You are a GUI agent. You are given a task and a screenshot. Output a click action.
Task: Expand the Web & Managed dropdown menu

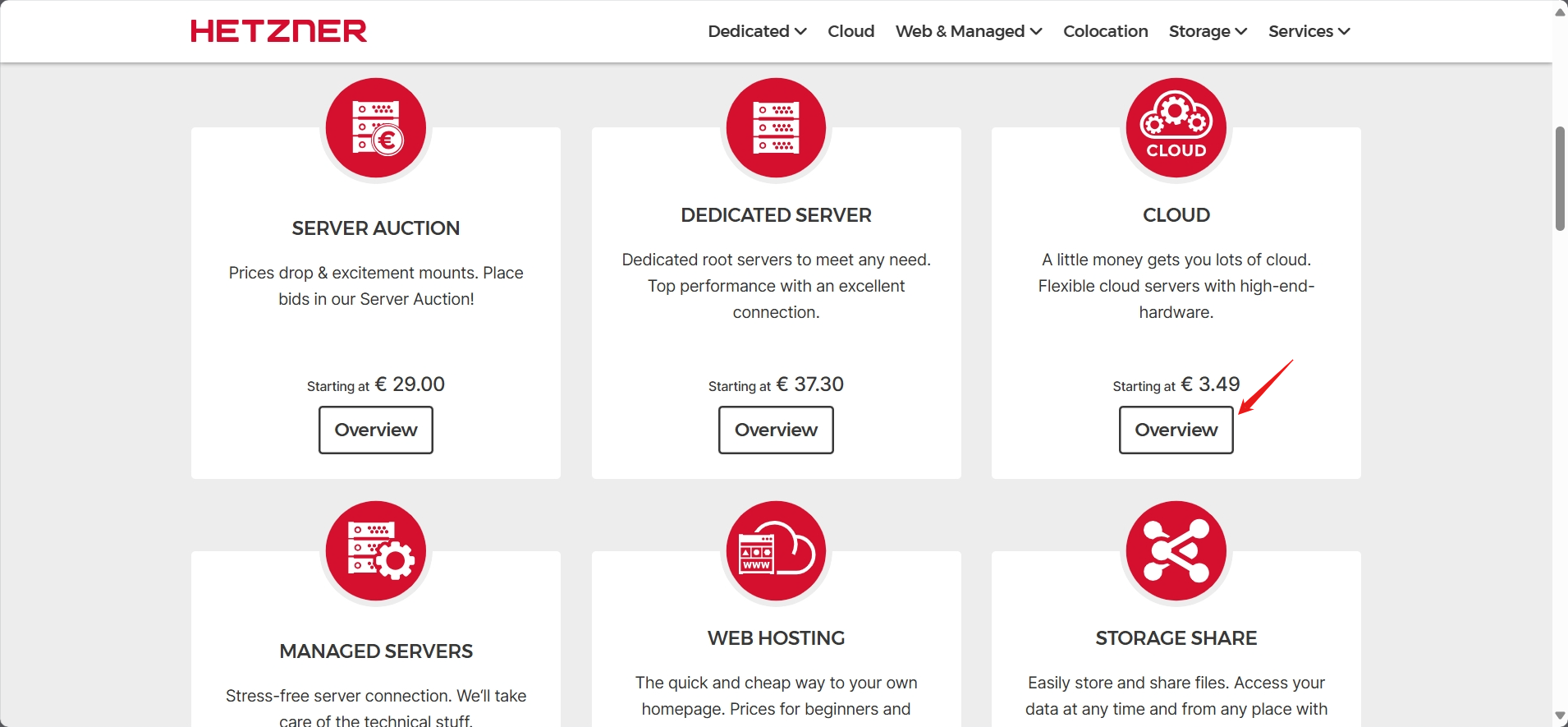point(969,31)
